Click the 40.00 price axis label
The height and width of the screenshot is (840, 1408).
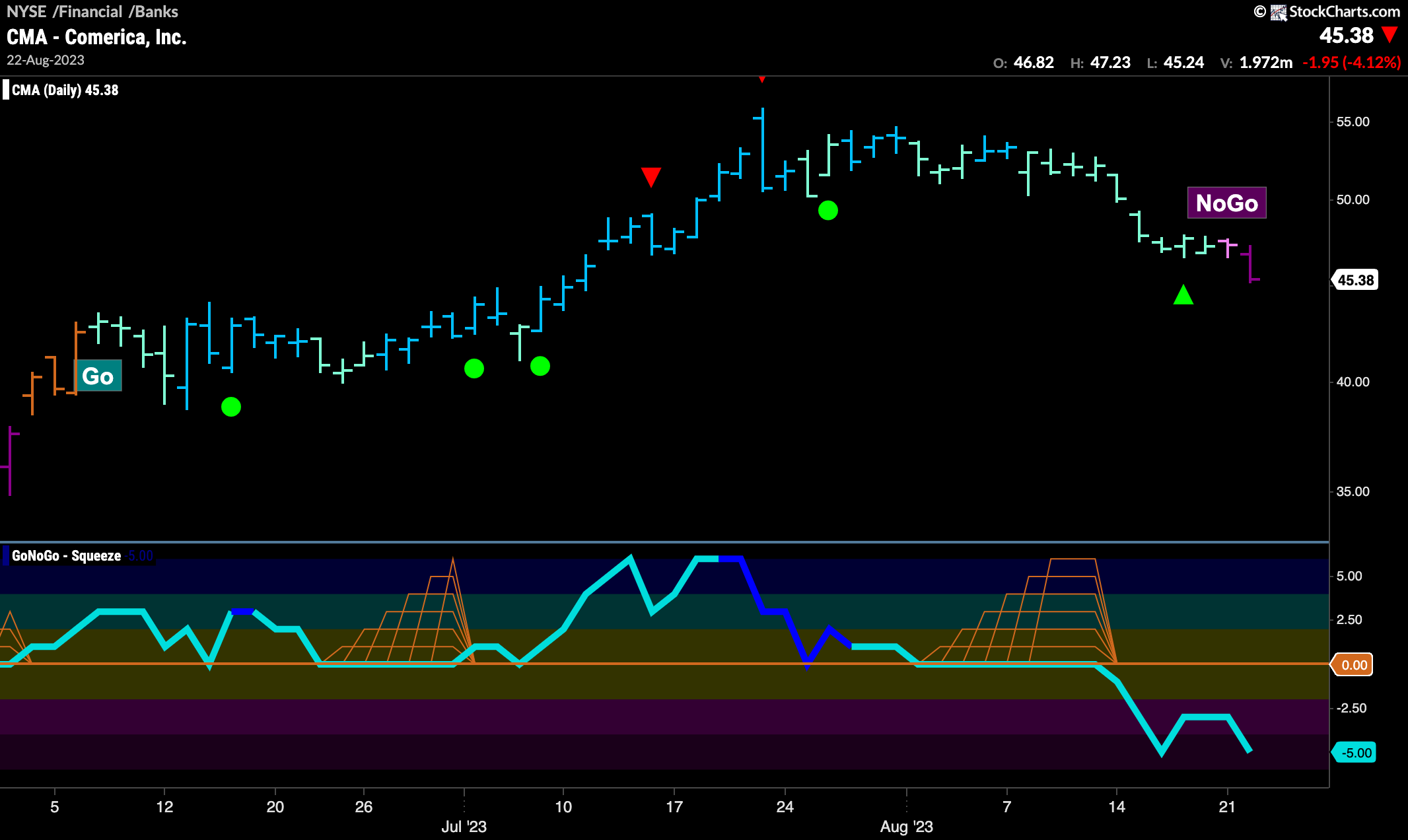1353,382
